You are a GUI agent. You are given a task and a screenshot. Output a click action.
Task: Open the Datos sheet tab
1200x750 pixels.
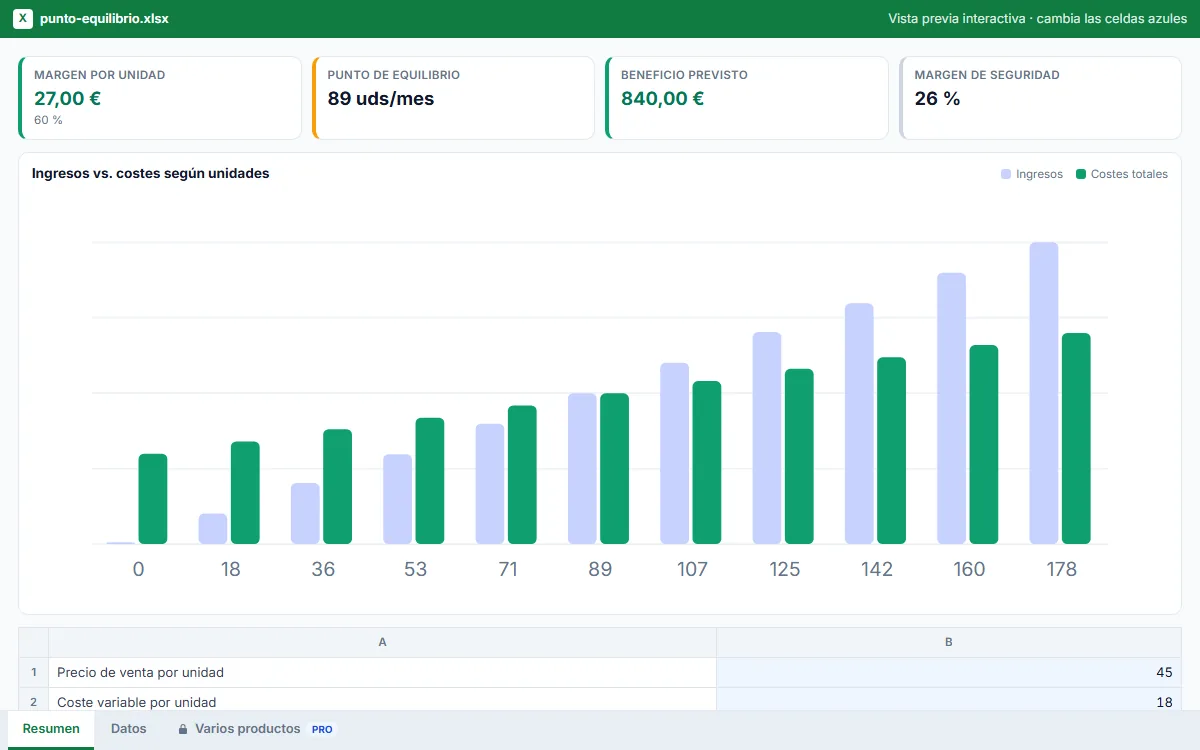coord(129,729)
